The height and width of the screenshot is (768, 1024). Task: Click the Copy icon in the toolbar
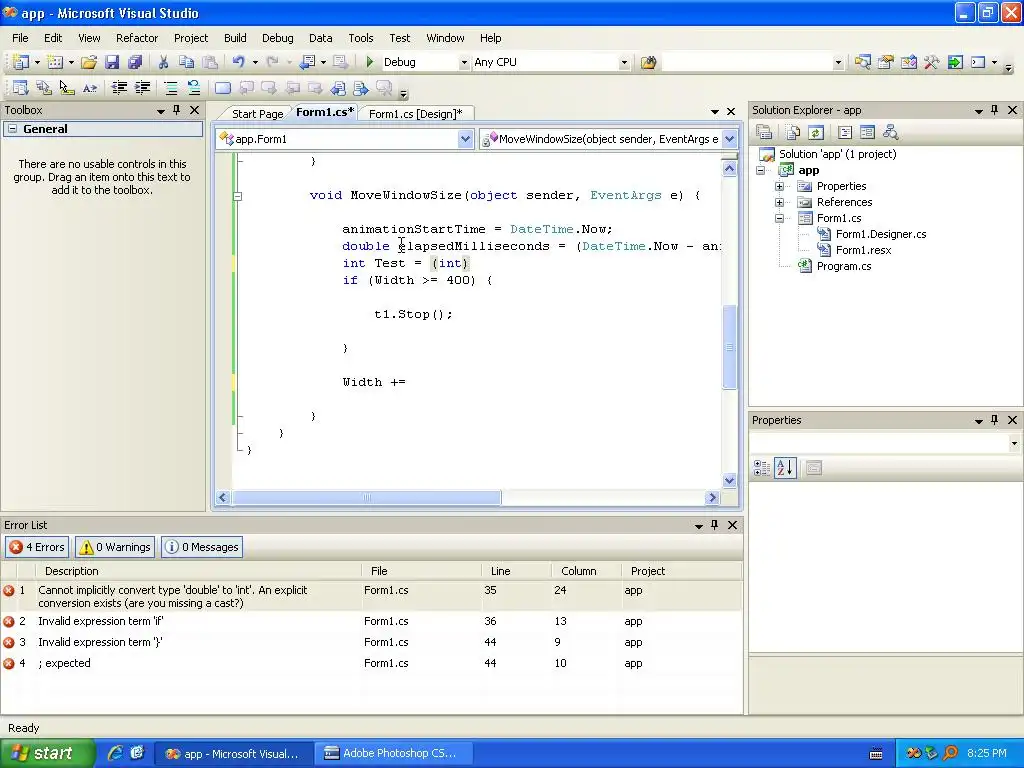[187, 62]
